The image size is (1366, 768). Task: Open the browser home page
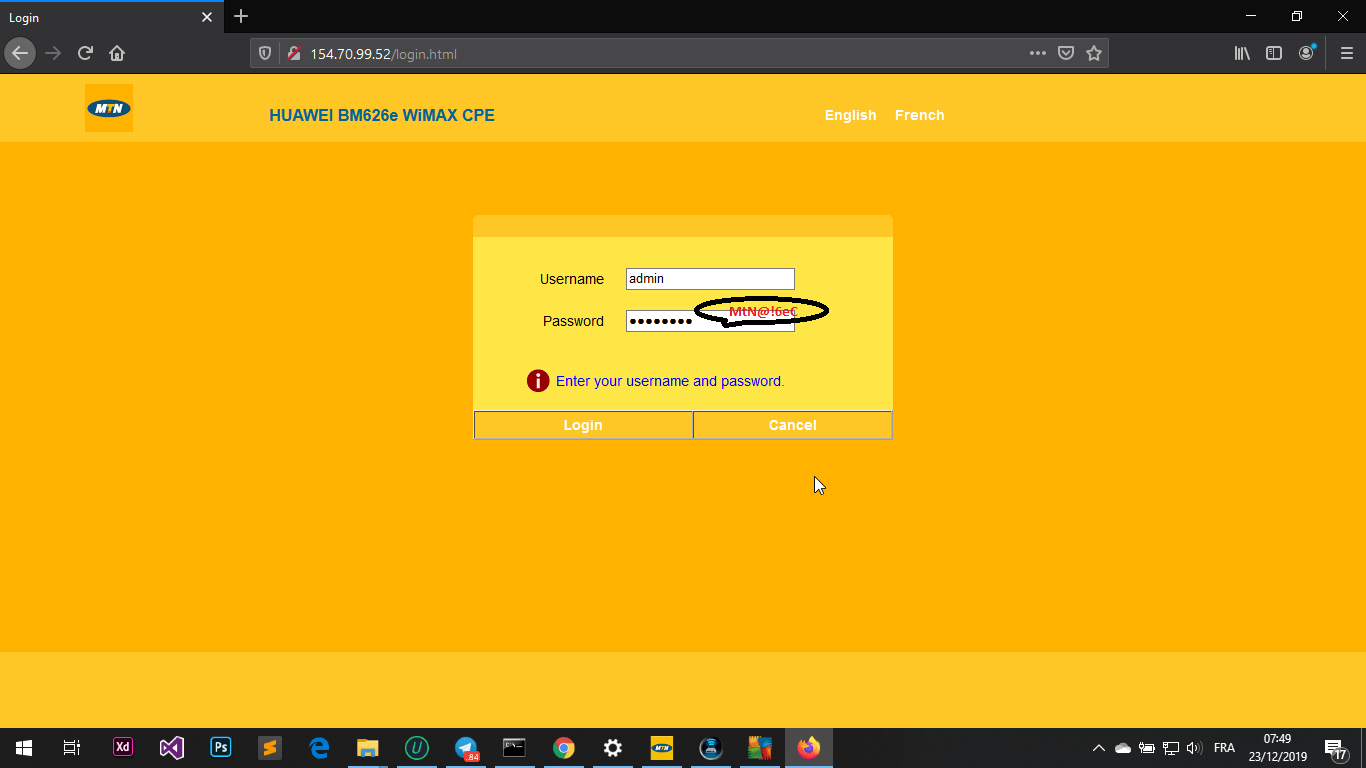coord(117,53)
